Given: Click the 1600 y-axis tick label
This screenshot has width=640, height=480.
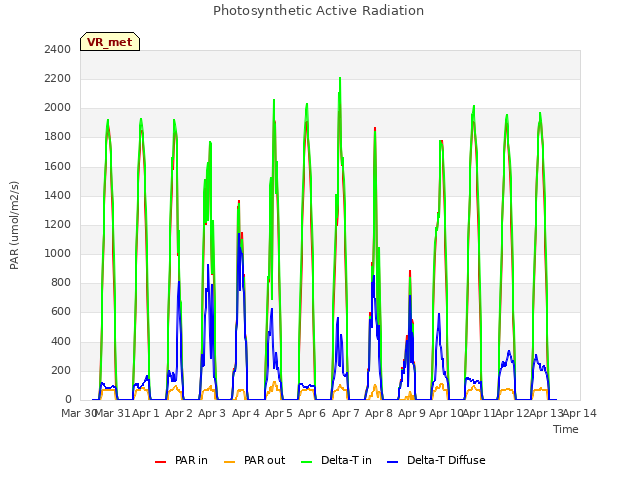Looking at the screenshot, I should click(58, 166).
